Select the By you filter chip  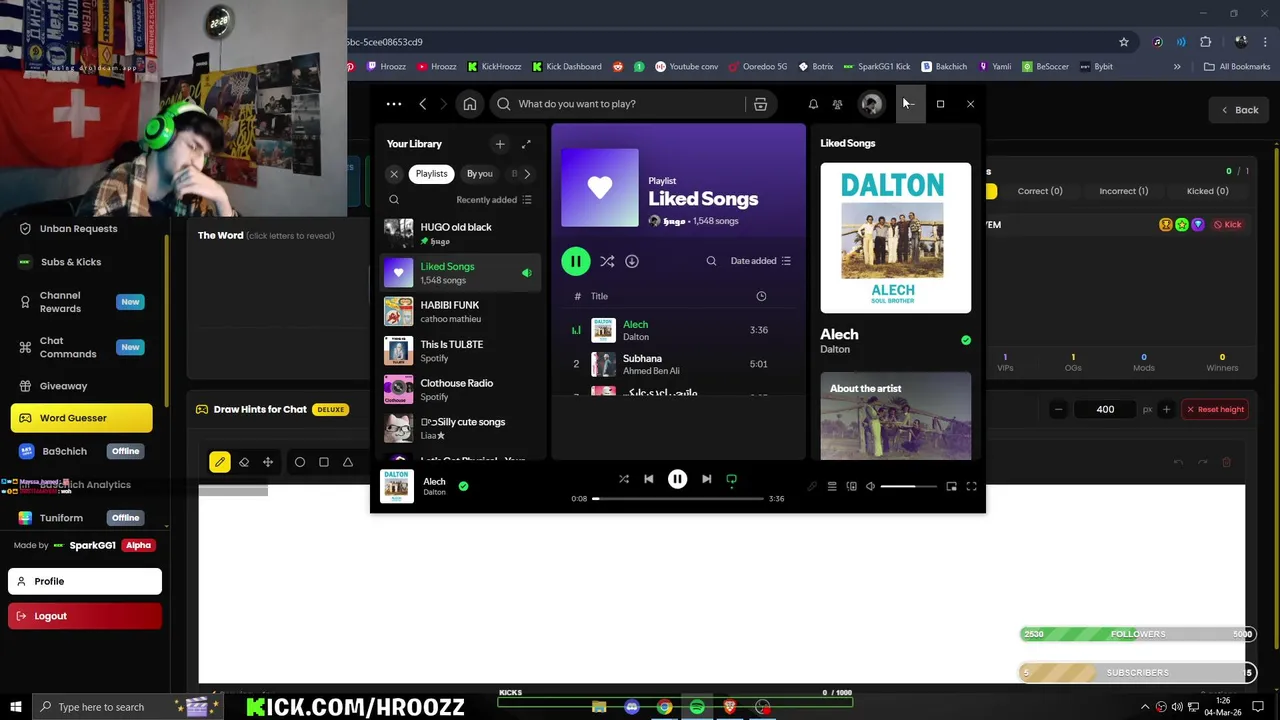click(x=480, y=174)
